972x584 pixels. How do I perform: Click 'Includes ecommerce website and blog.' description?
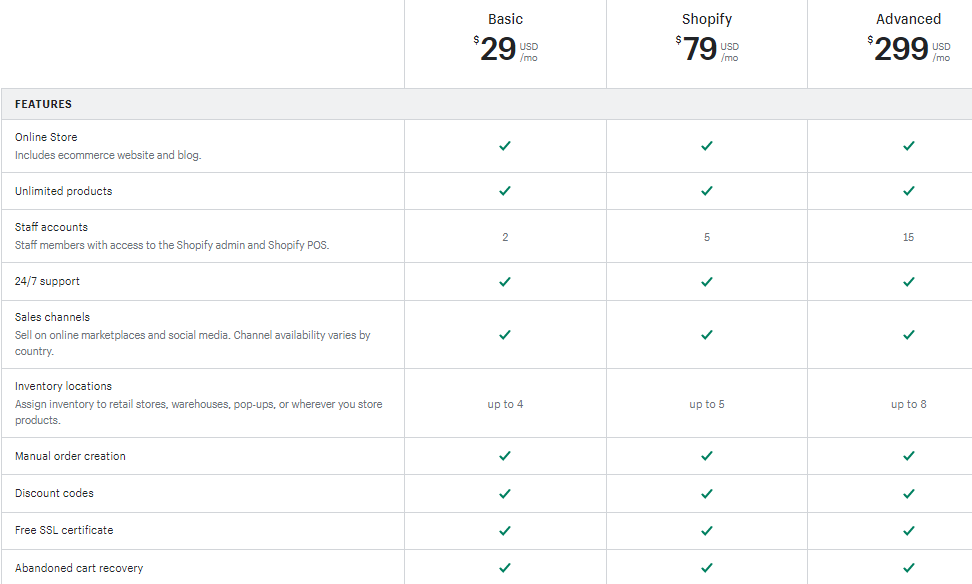pos(108,155)
